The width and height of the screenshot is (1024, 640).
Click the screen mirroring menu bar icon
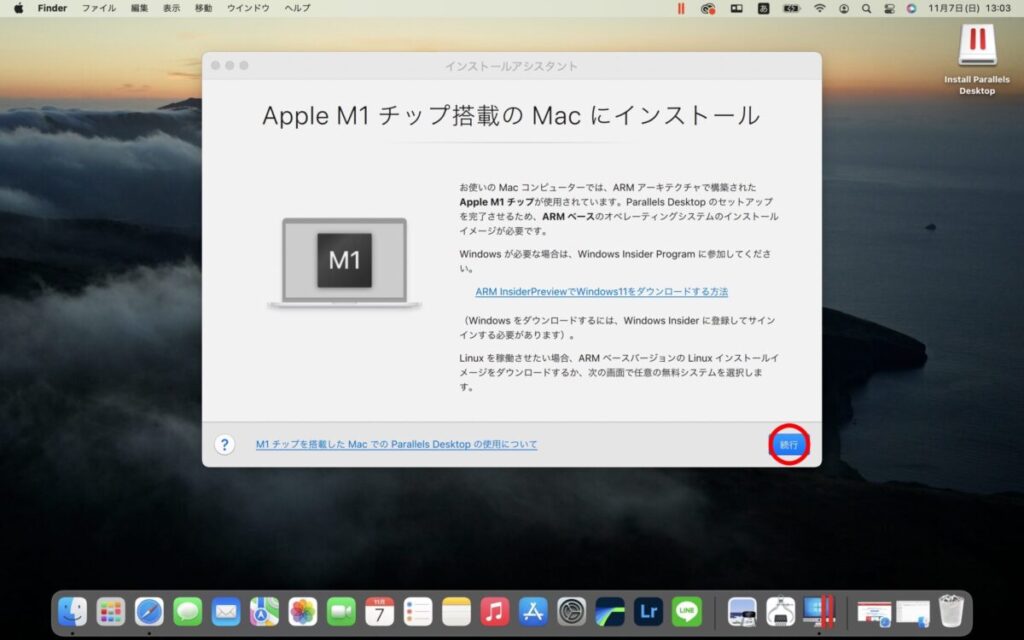pos(736,8)
